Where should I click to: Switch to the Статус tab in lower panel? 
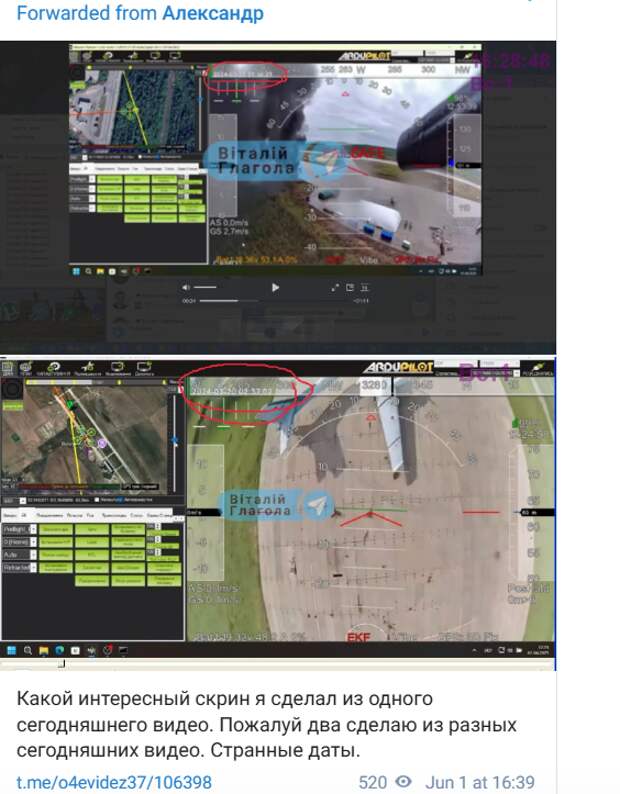134,515
